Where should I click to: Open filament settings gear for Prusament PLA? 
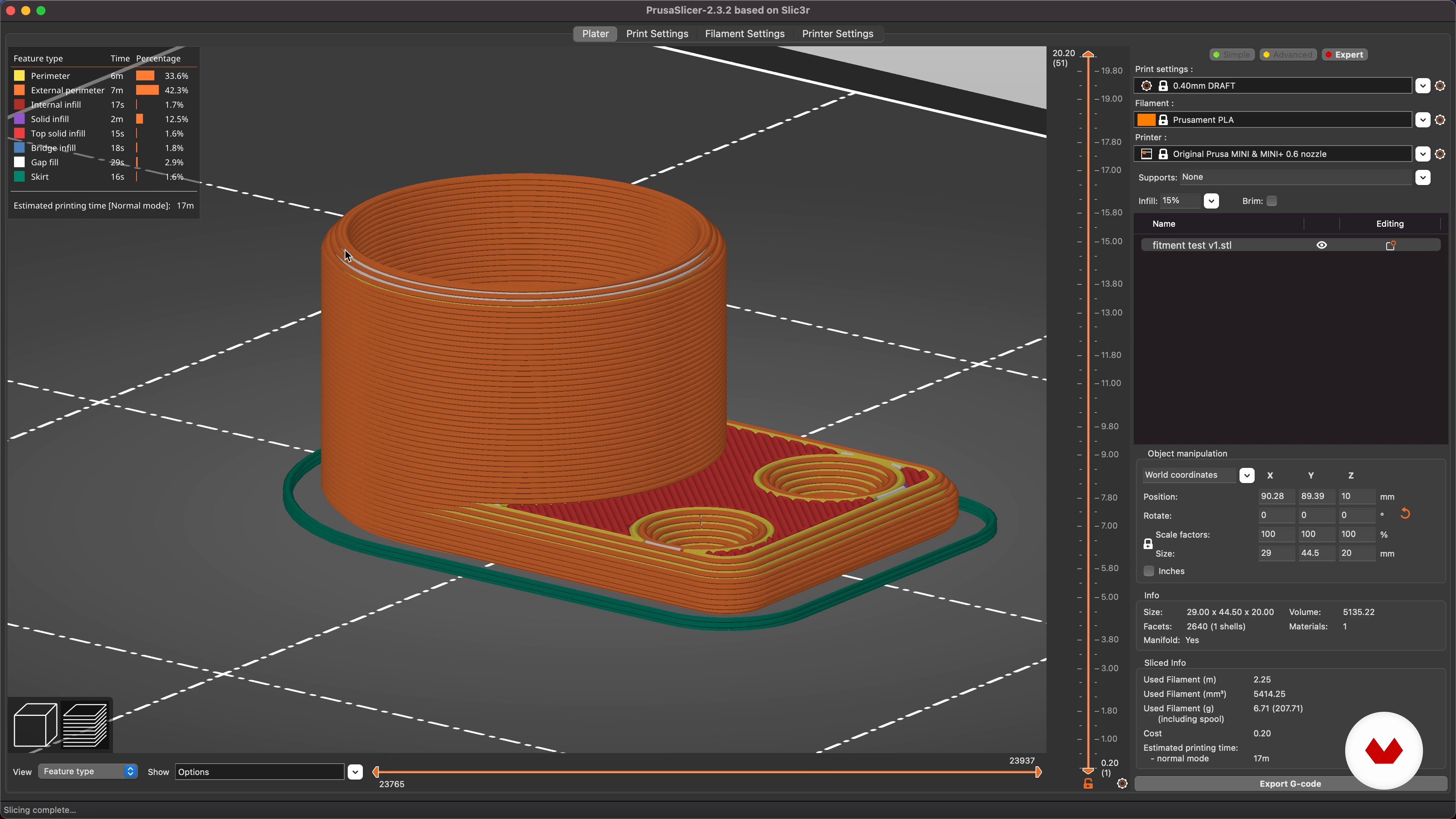[x=1440, y=120]
